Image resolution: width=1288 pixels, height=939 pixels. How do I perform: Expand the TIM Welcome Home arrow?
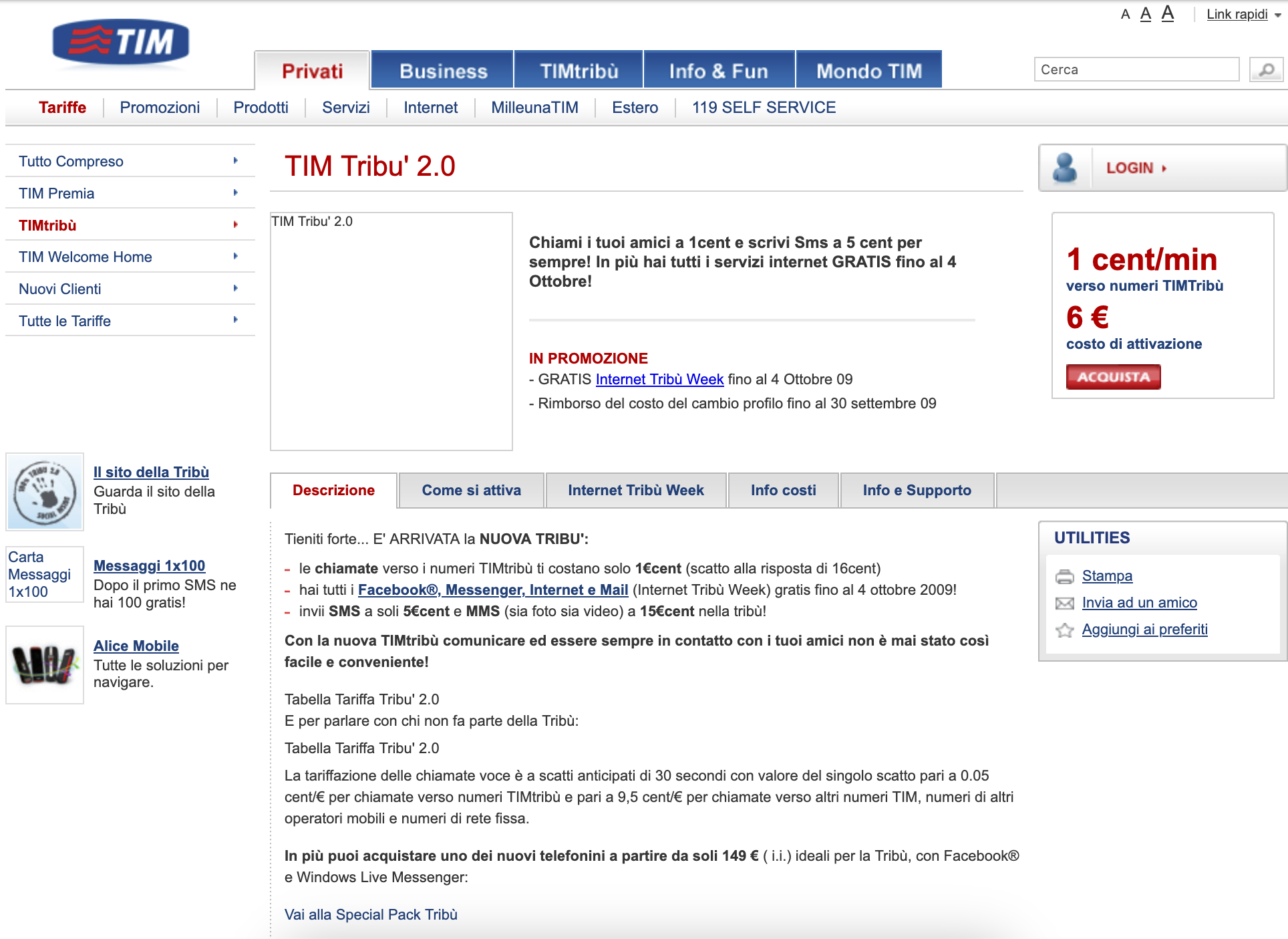[236, 256]
